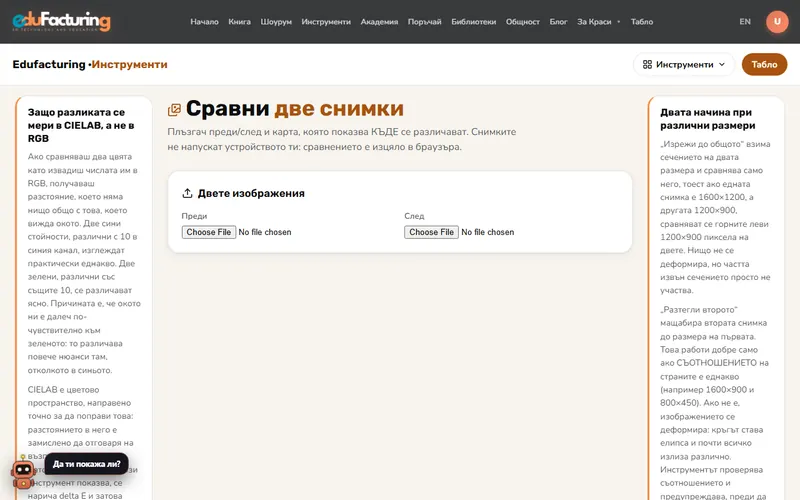Go to Блог in the navigation

558,21
